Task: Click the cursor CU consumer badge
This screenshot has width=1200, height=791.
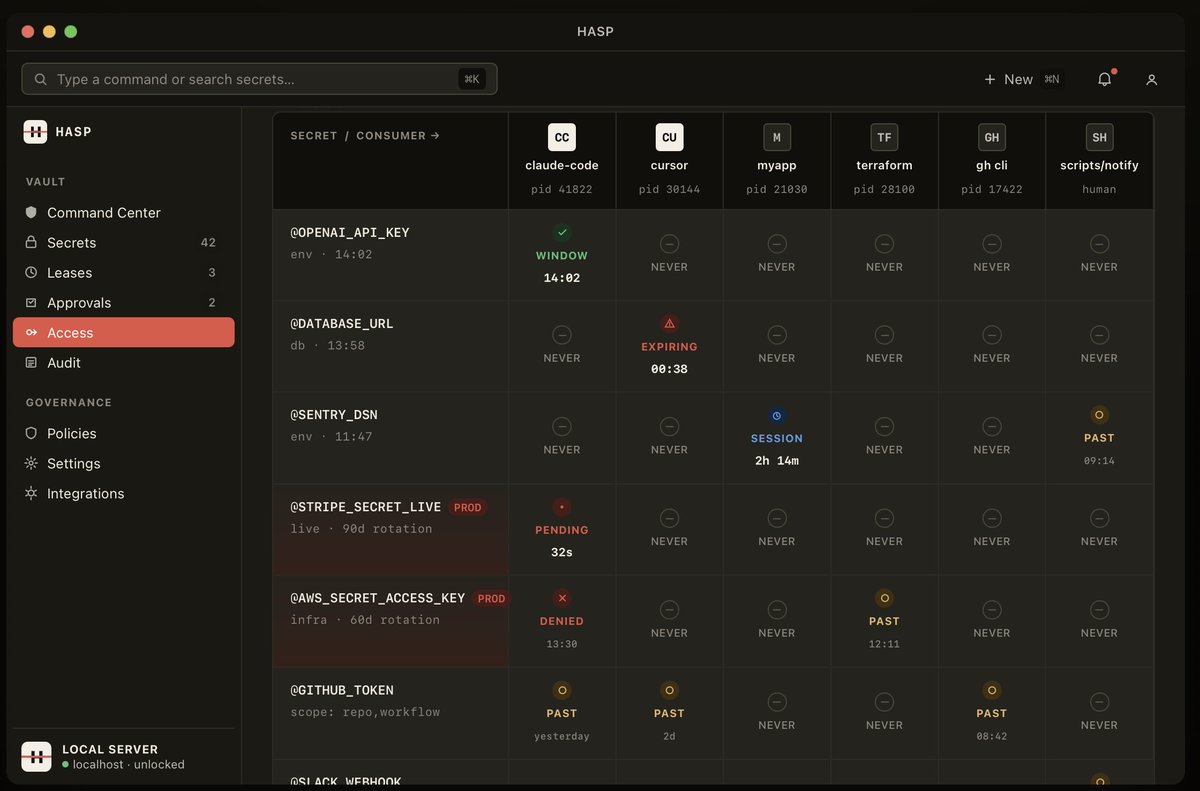Action: (669, 137)
